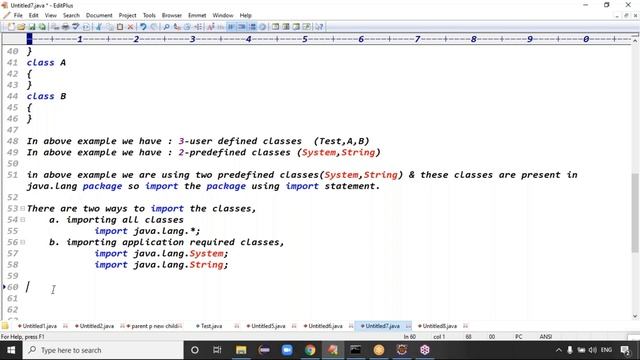Click the 'Type here to search' taskbar box
Screen dimensions: 640x360
[103, 350]
